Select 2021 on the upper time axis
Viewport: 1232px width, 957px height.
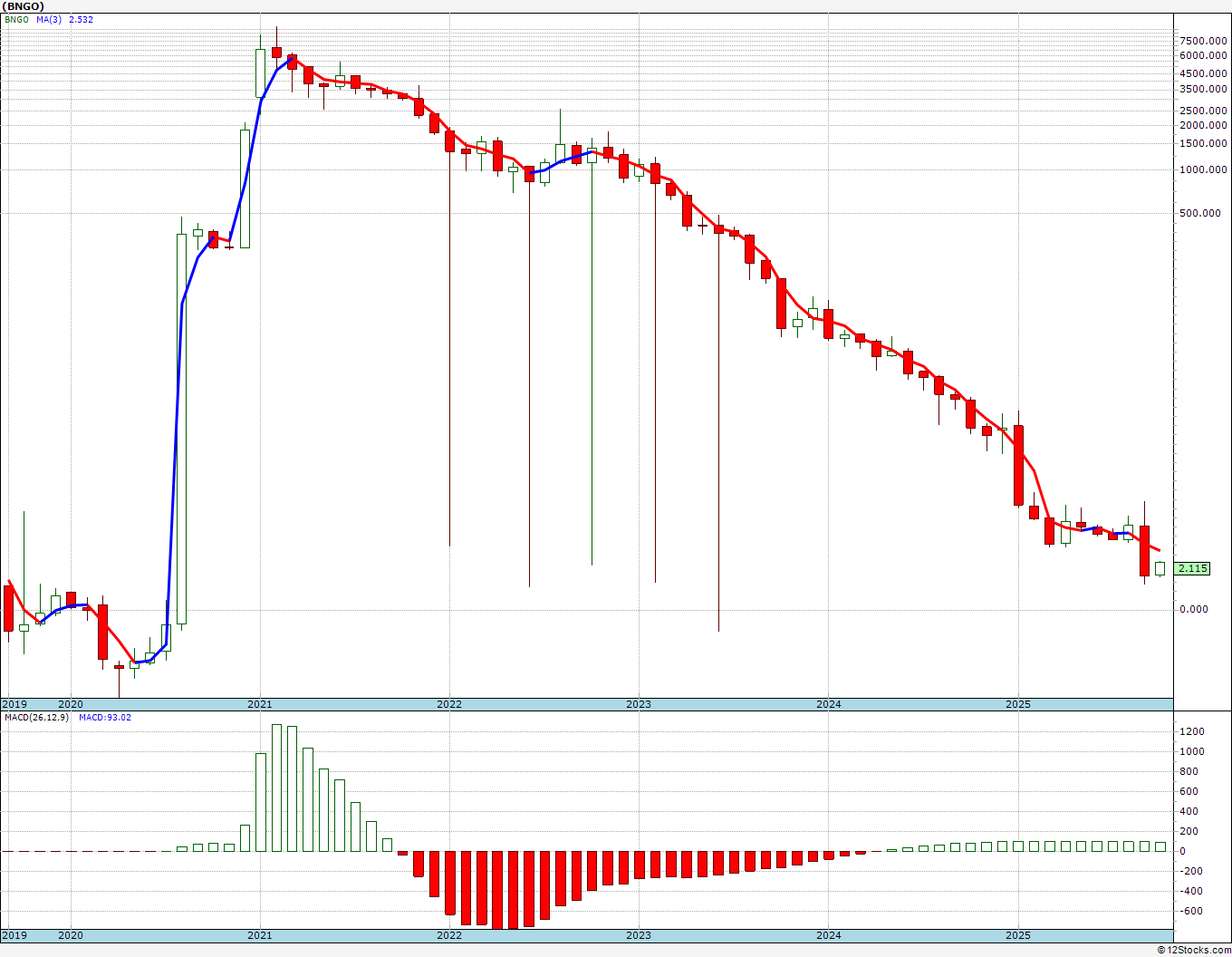pyautogui.click(x=260, y=704)
